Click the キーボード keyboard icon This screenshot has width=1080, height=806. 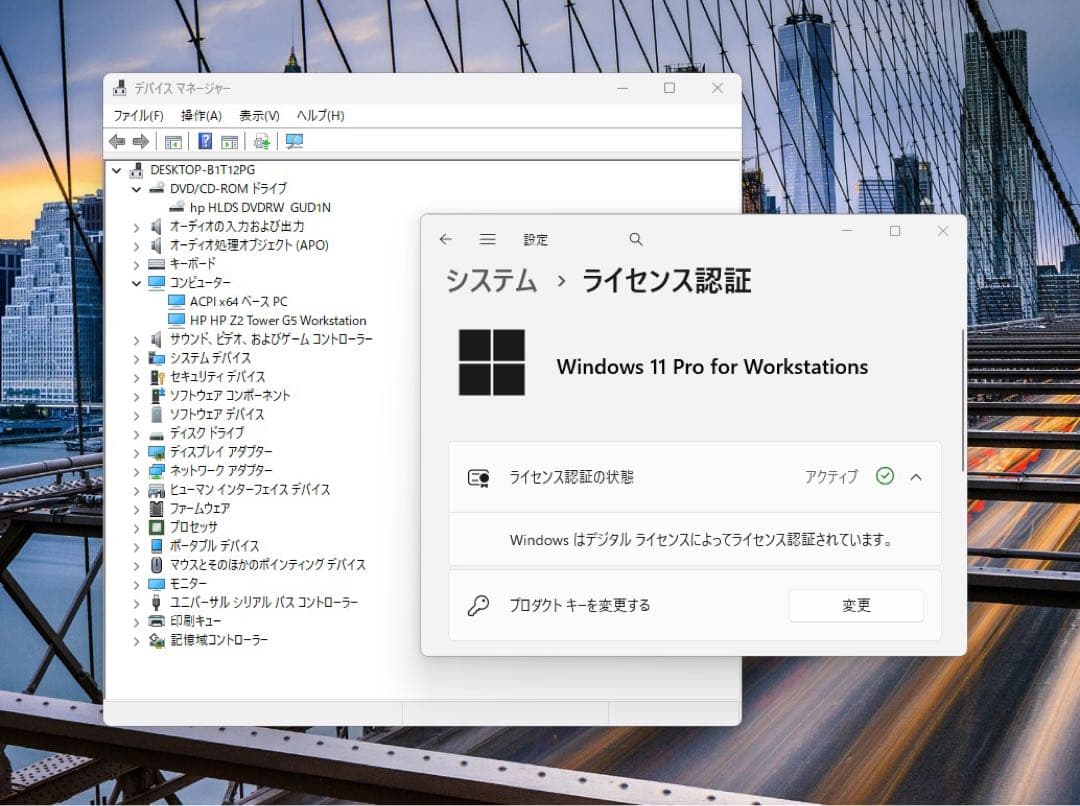click(157, 264)
